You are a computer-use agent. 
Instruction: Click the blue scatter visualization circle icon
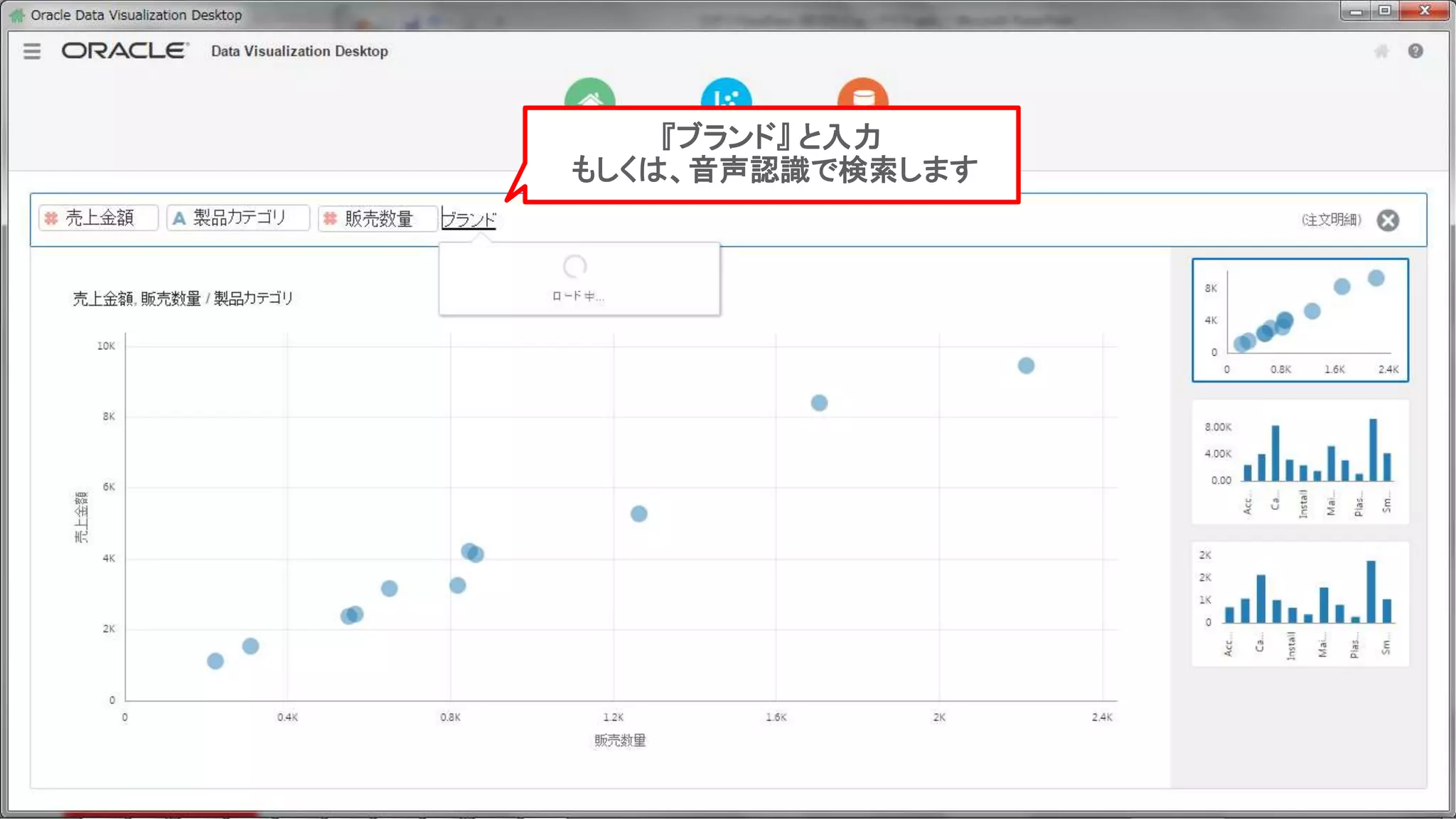[726, 92]
